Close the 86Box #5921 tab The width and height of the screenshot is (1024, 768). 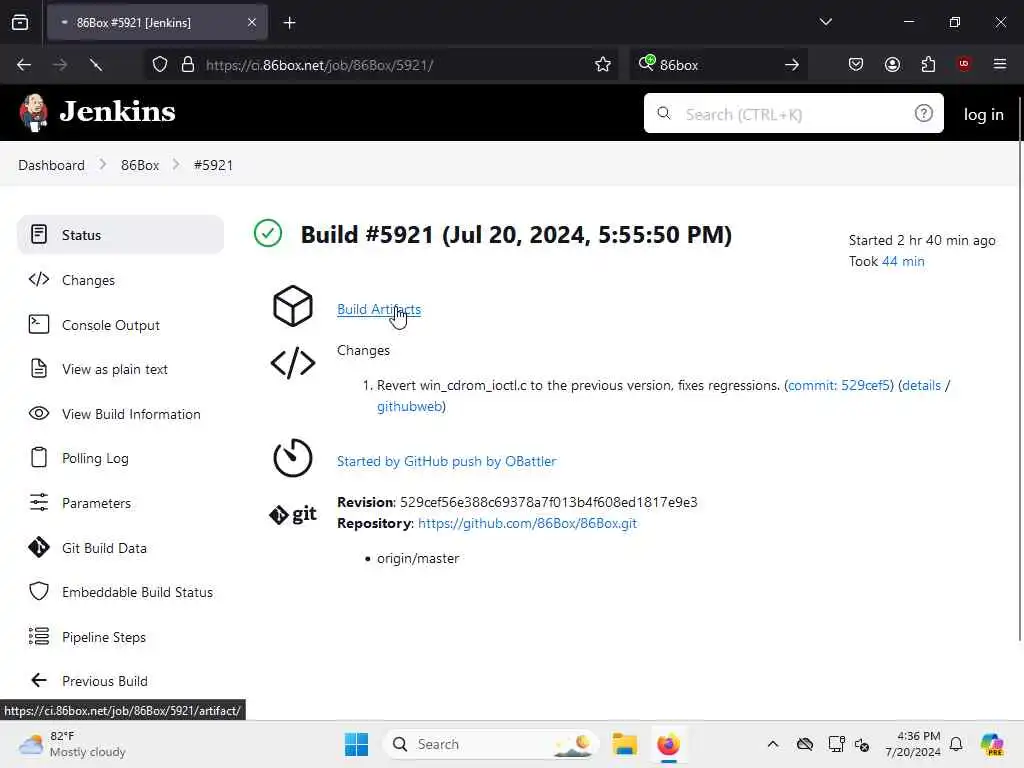[x=252, y=22]
